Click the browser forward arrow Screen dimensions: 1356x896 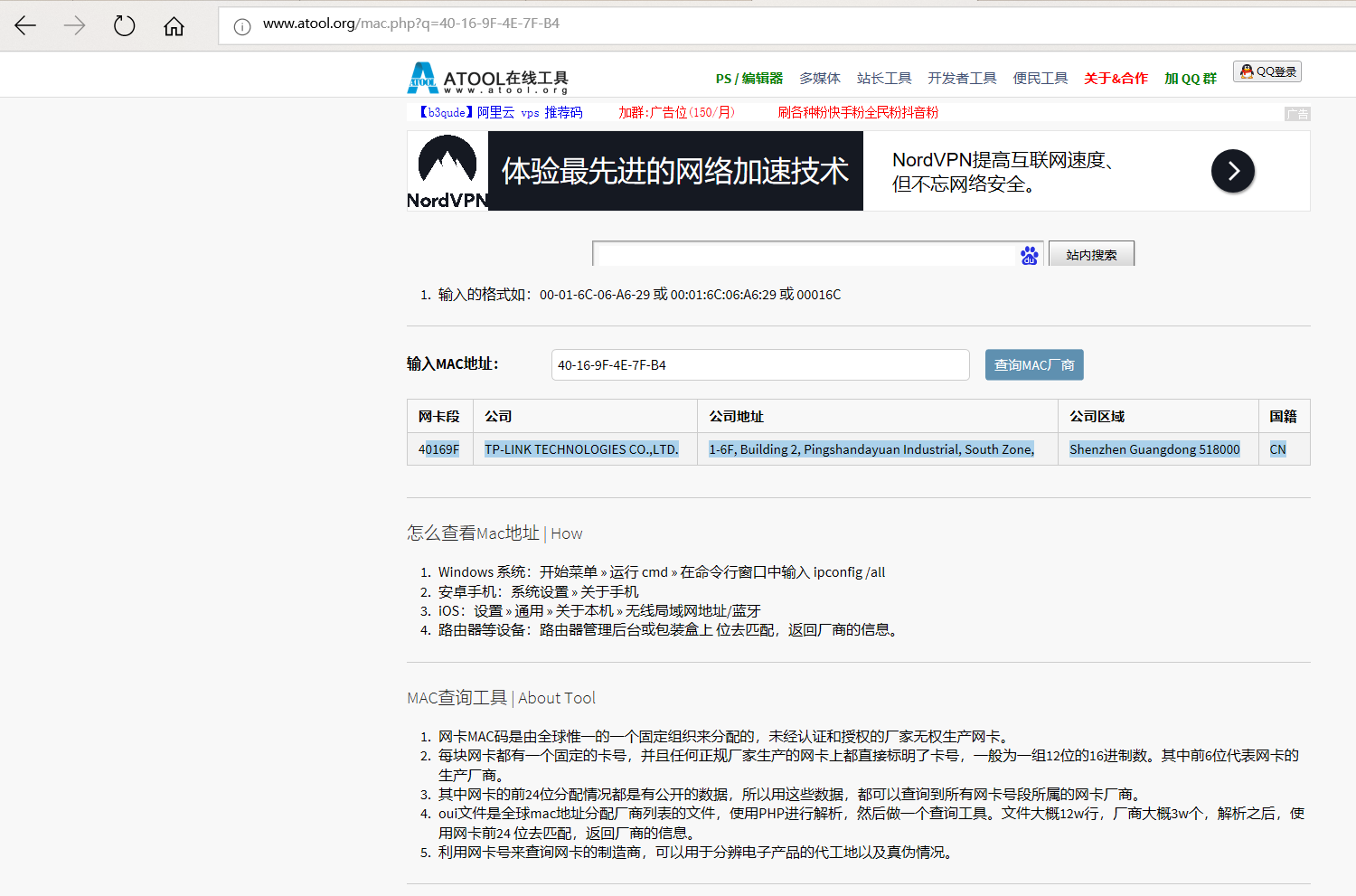coord(74,25)
